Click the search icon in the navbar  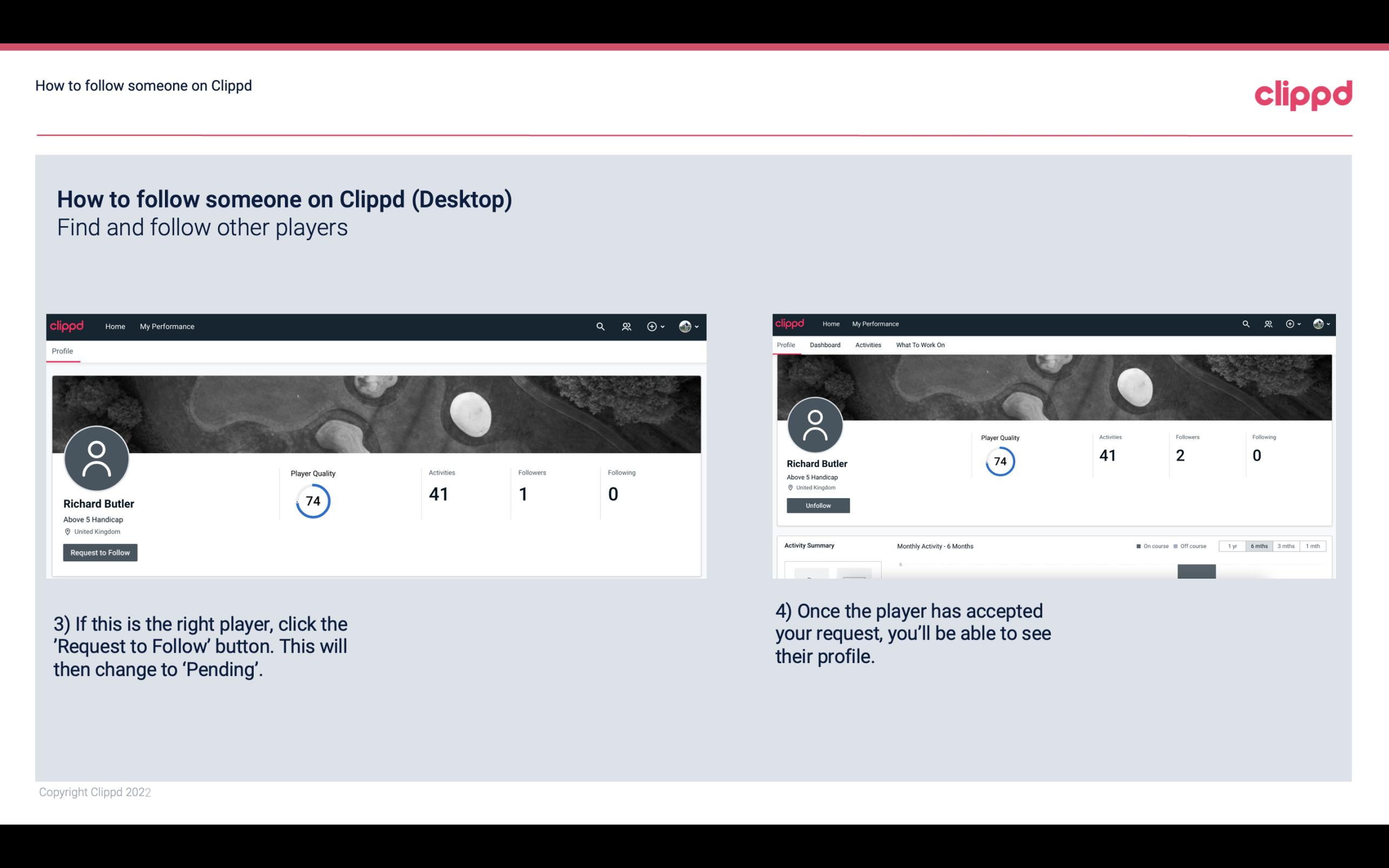point(600,327)
